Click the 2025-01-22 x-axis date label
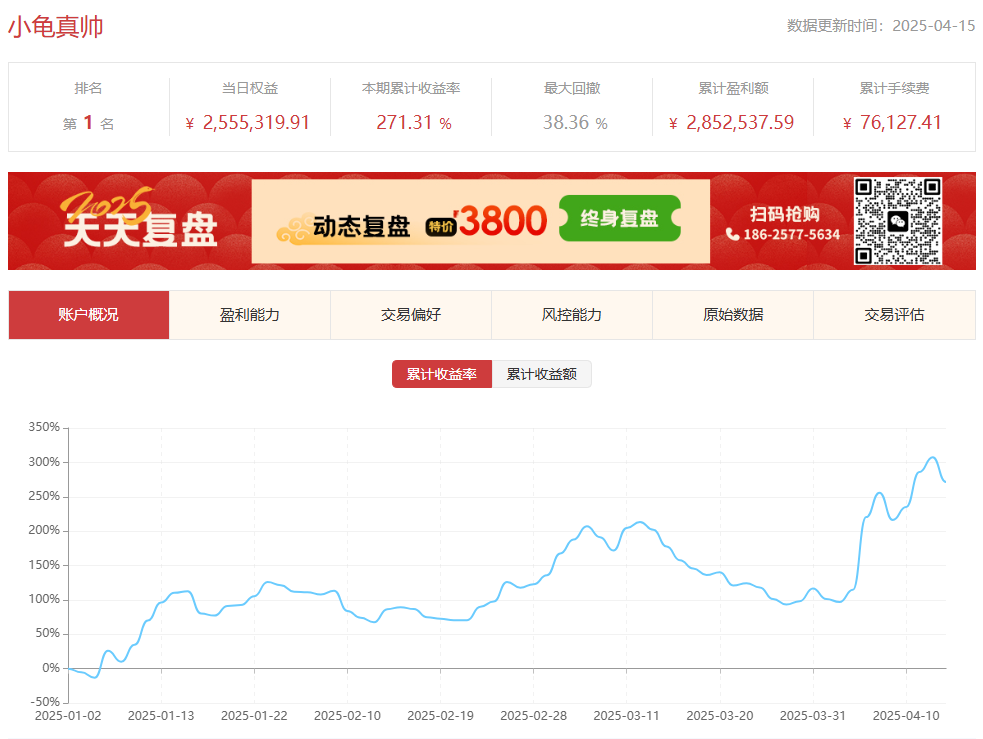 [254, 716]
